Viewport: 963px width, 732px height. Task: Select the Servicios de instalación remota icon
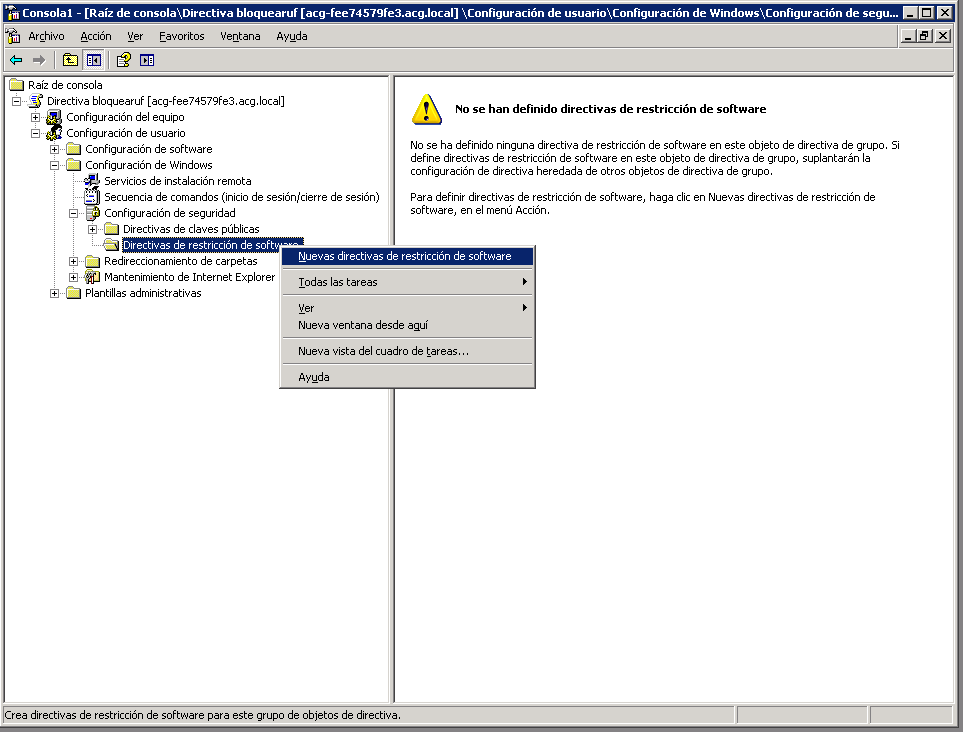pos(93,181)
